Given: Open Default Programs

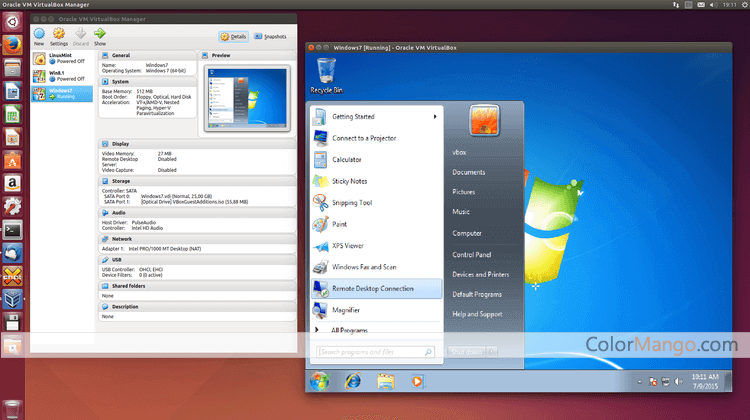Looking at the screenshot, I should [x=477, y=294].
